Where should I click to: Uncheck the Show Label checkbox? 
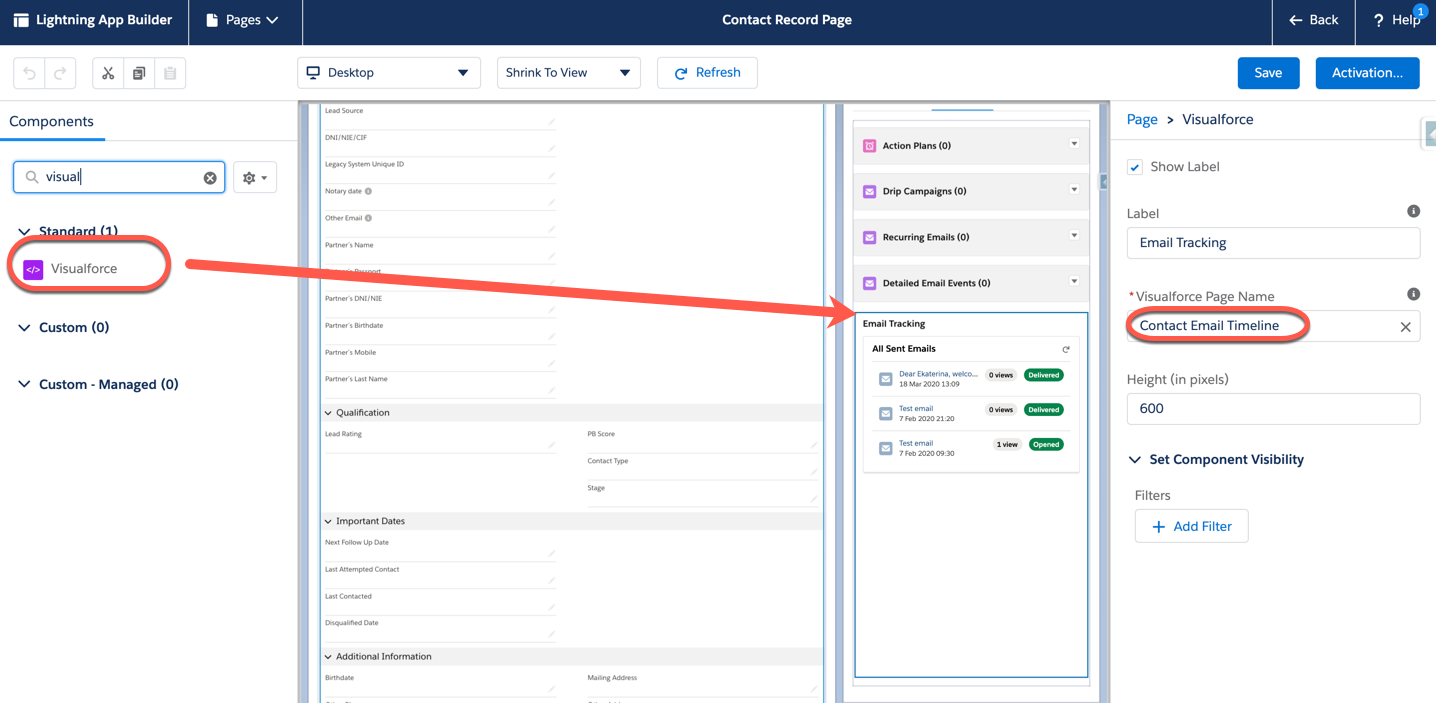[x=1134, y=166]
